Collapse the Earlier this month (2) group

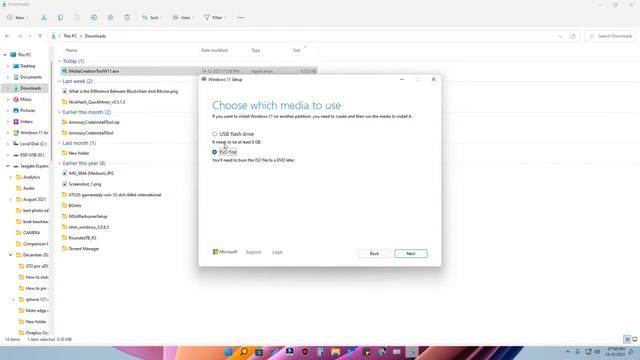pyautogui.click(x=60, y=112)
